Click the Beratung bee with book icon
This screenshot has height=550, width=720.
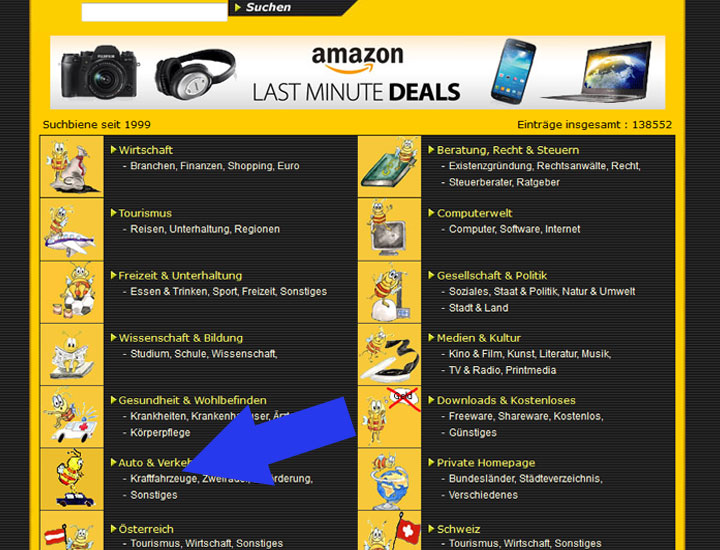pos(389,167)
